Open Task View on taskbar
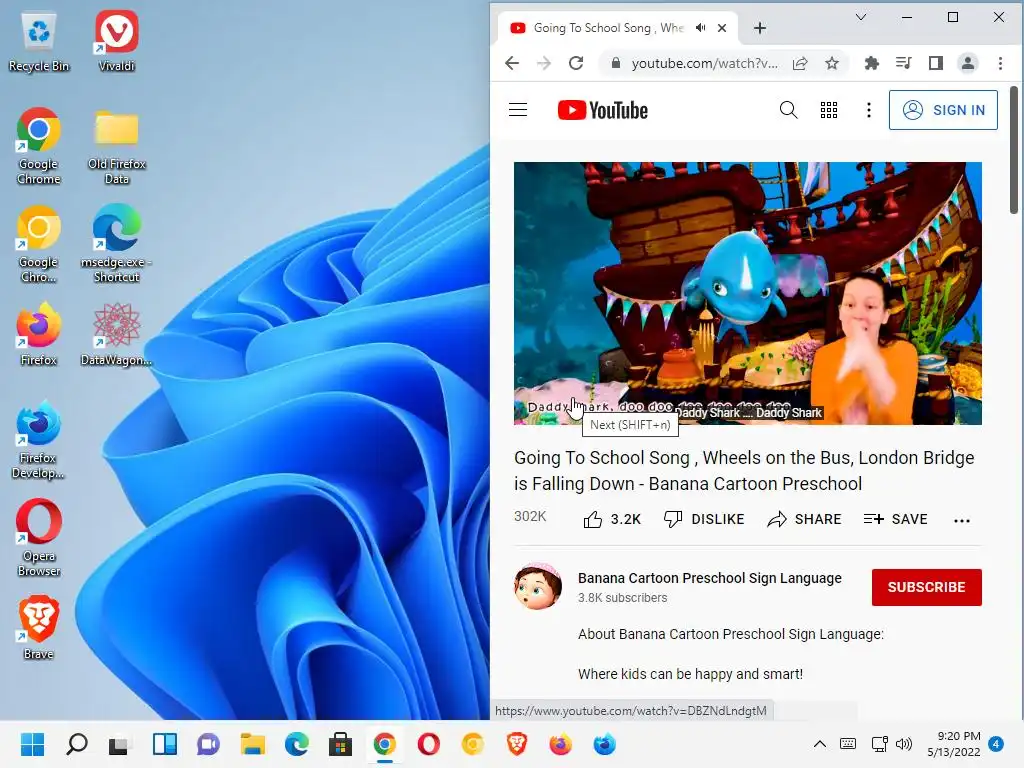 (120, 744)
